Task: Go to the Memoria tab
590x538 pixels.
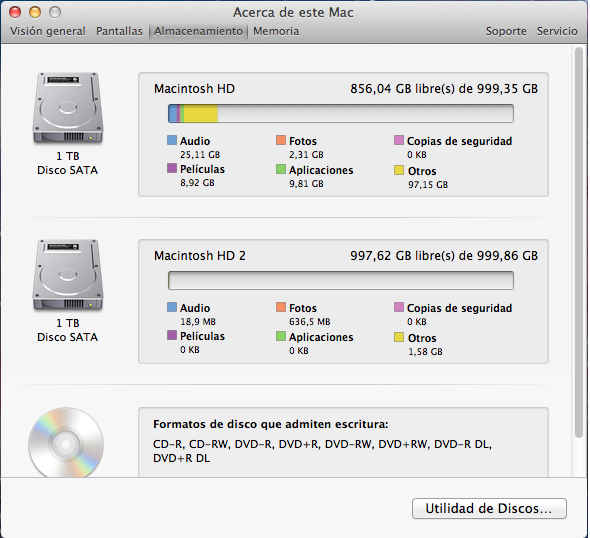Action: 276,31
